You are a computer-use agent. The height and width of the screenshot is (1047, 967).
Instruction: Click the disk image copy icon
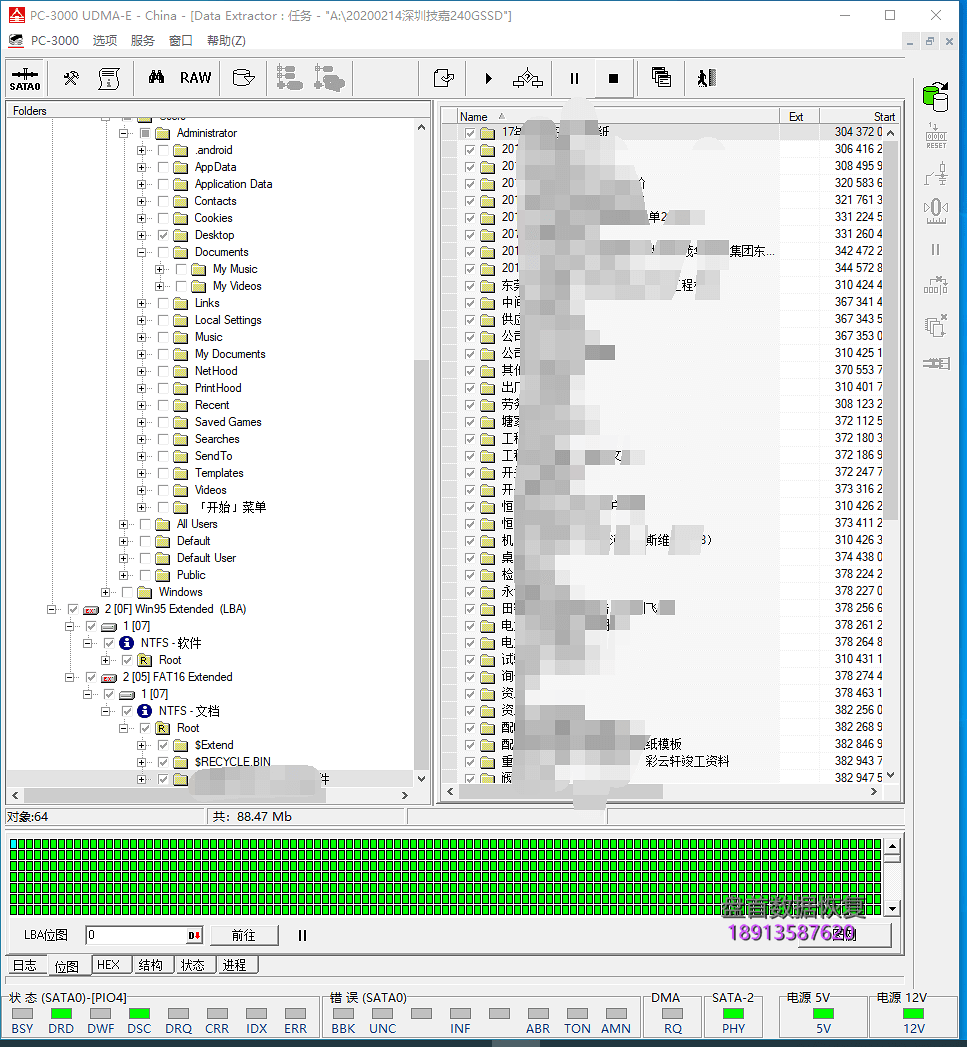coord(243,78)
